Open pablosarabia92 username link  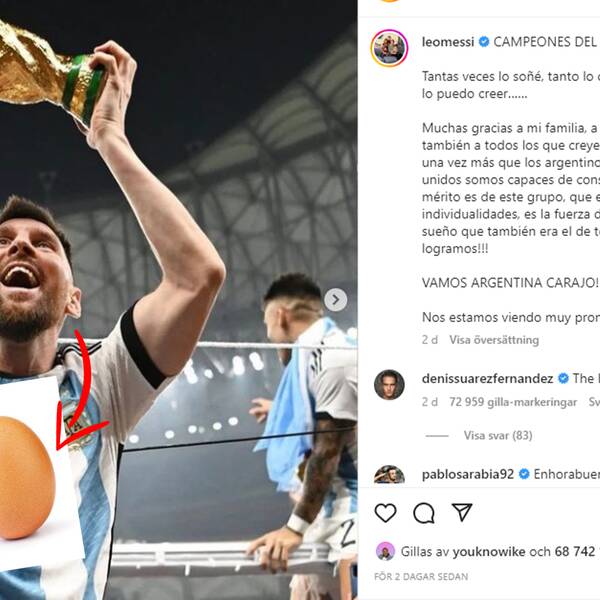click(x=468, y=474)
